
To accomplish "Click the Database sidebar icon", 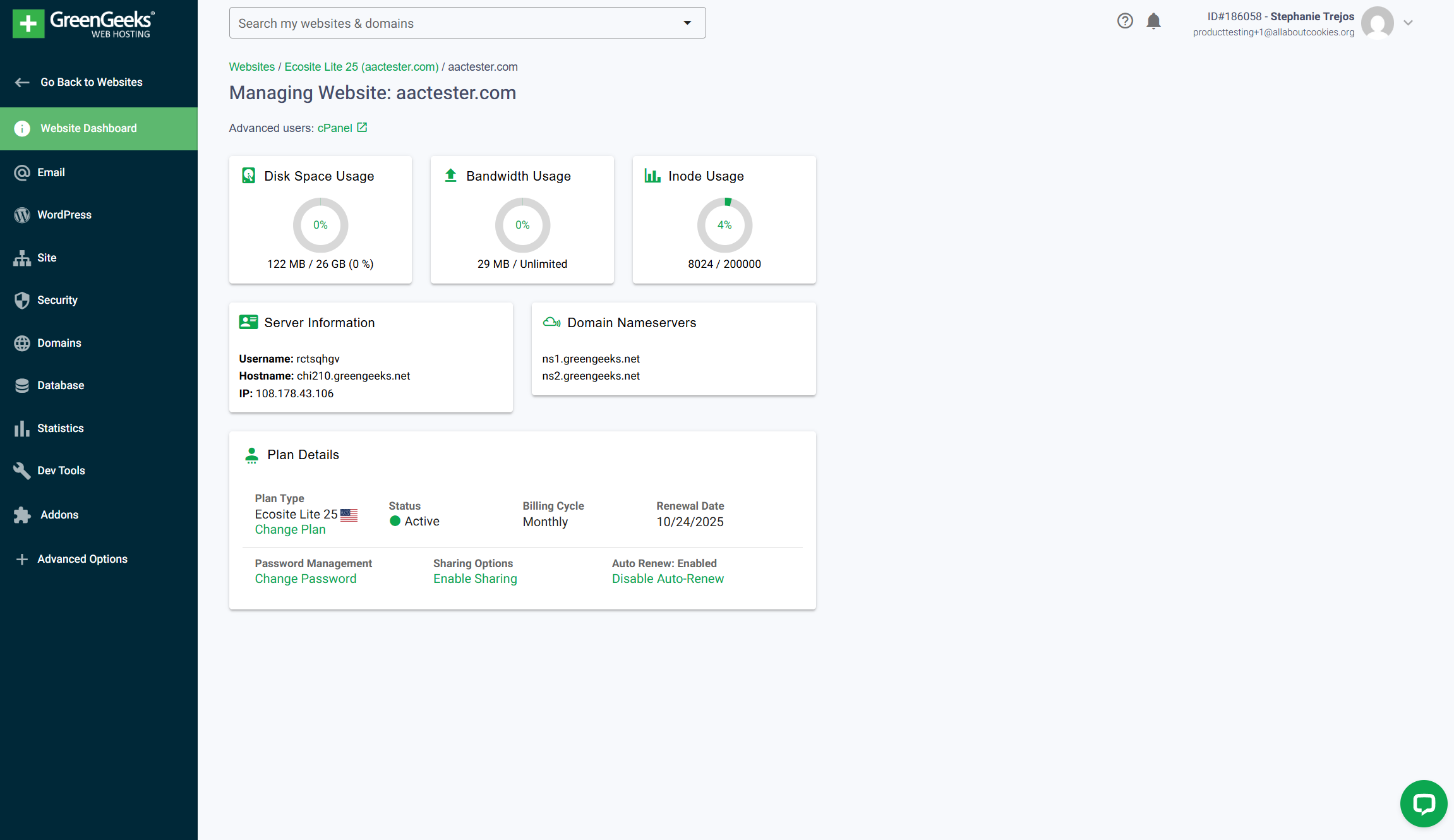I will [22, 386].
